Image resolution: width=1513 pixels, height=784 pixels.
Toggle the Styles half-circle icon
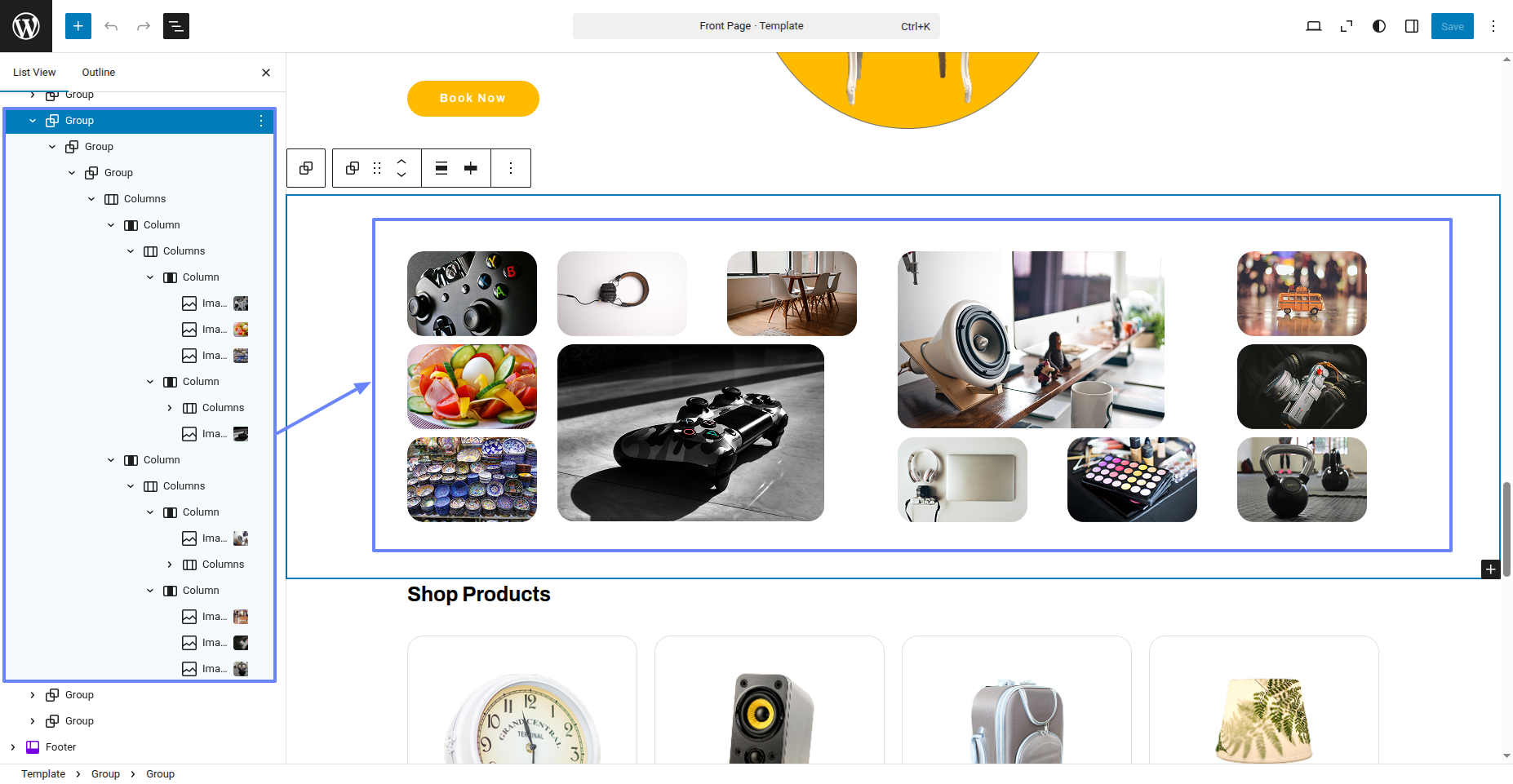(x=1379, y=26)
